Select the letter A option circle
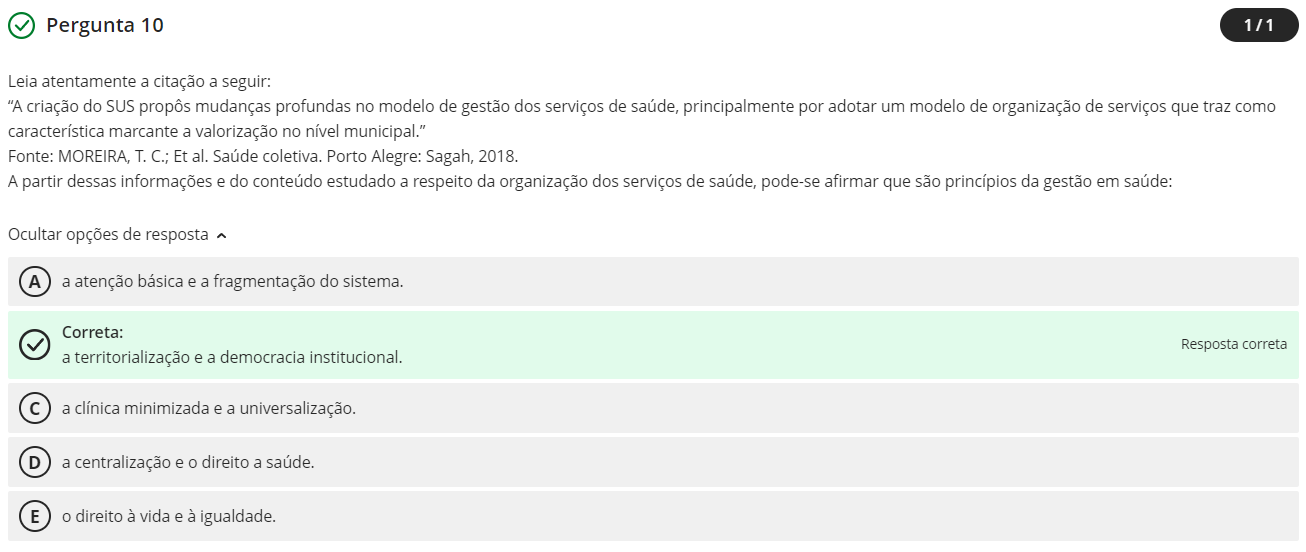Viewport: 1306px width, 552px height. coord(35,282)
